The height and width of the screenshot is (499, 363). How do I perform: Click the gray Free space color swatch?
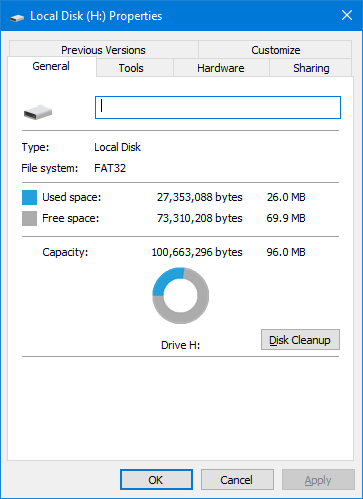(29, 219)
